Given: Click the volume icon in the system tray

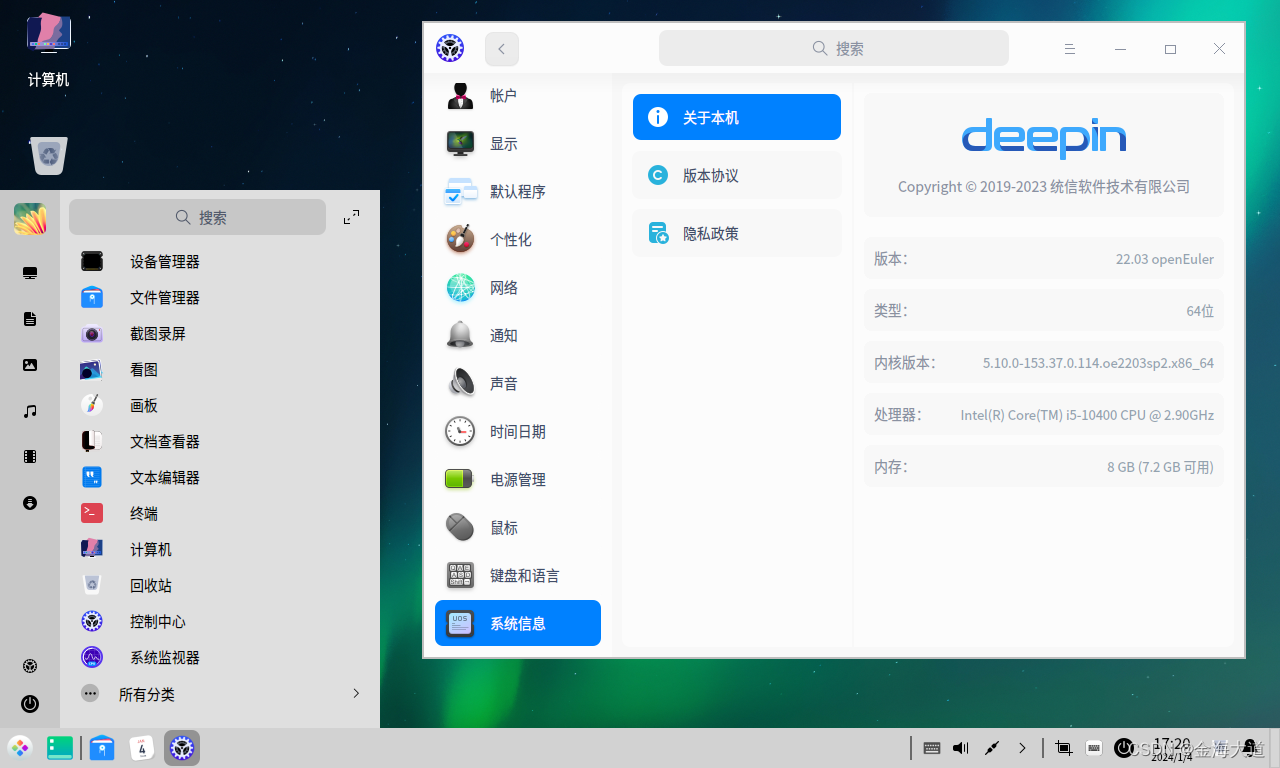Looking at the screenshot, I should pos(960,748).
